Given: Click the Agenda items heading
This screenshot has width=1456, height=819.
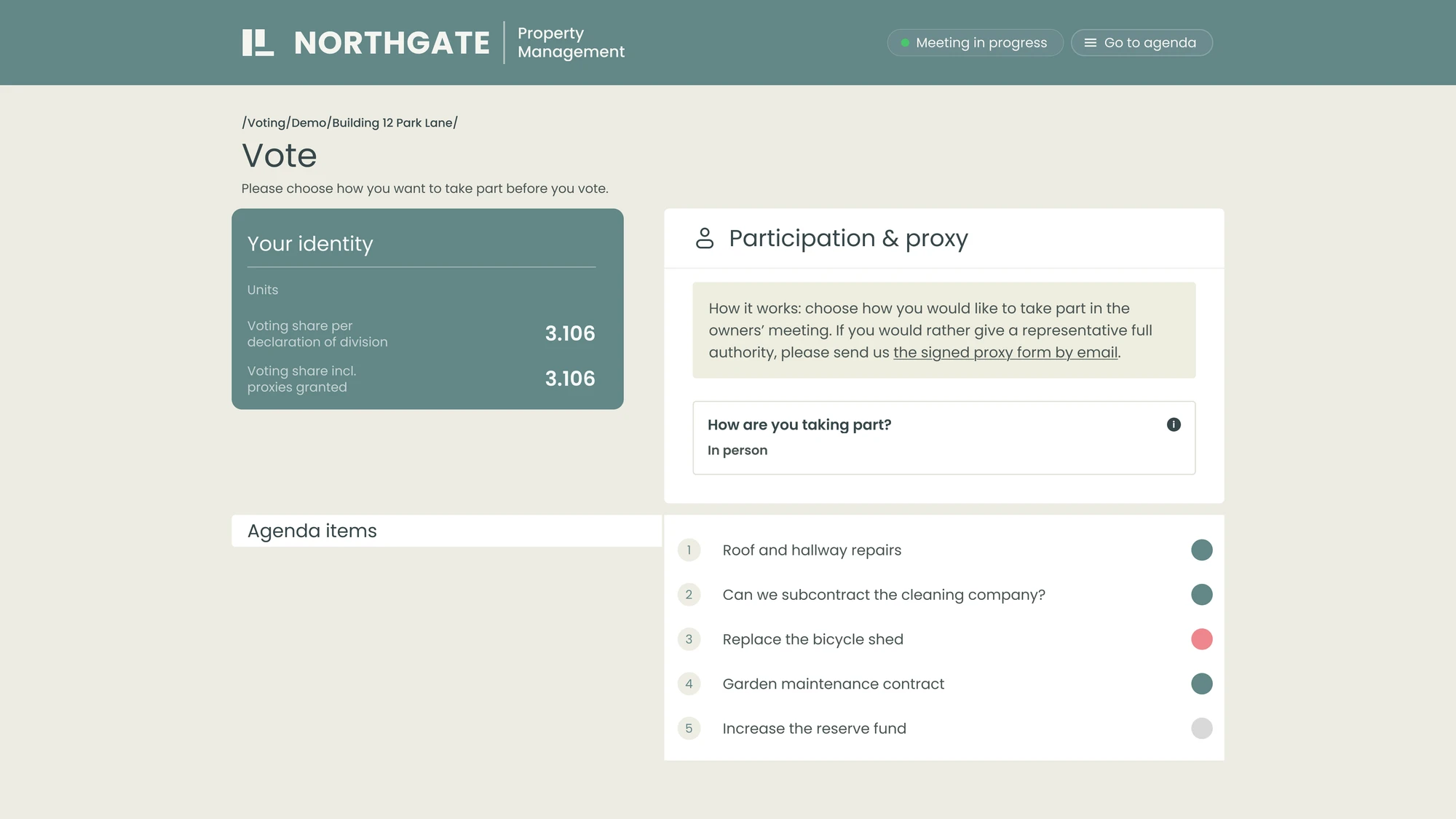Looking at the screenshot, I should [312, 531].
